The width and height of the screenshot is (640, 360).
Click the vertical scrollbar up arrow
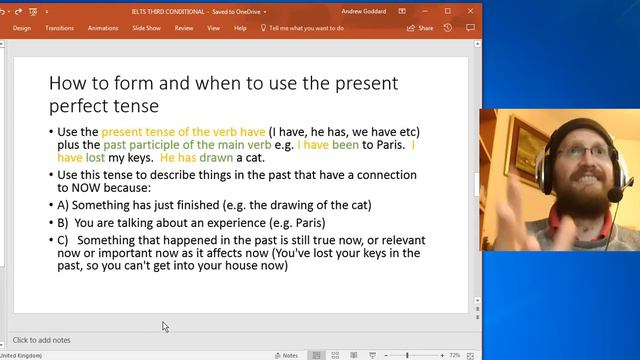click(478, 44)
